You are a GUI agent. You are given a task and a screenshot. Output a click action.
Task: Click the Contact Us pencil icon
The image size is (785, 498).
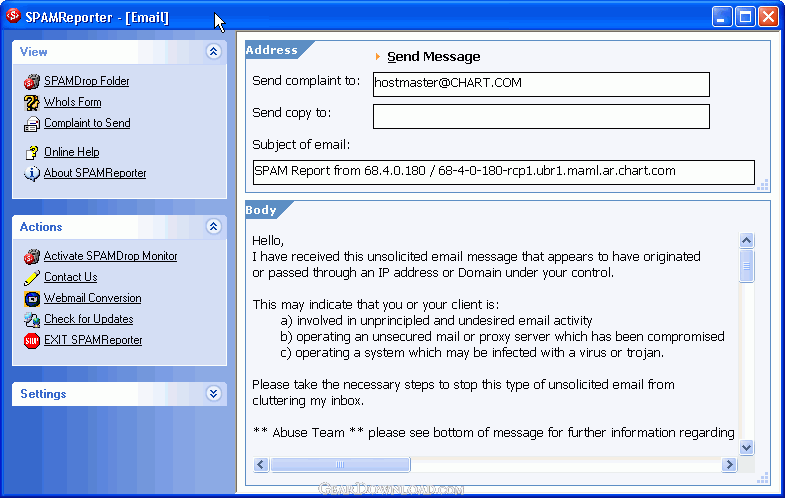(x=31, y=277)
